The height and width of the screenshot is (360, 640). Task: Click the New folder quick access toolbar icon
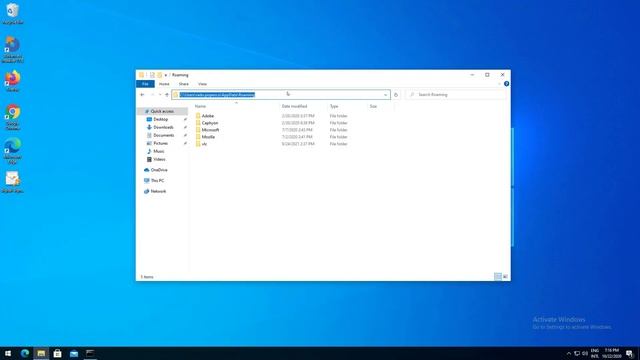tap(160, 75)
